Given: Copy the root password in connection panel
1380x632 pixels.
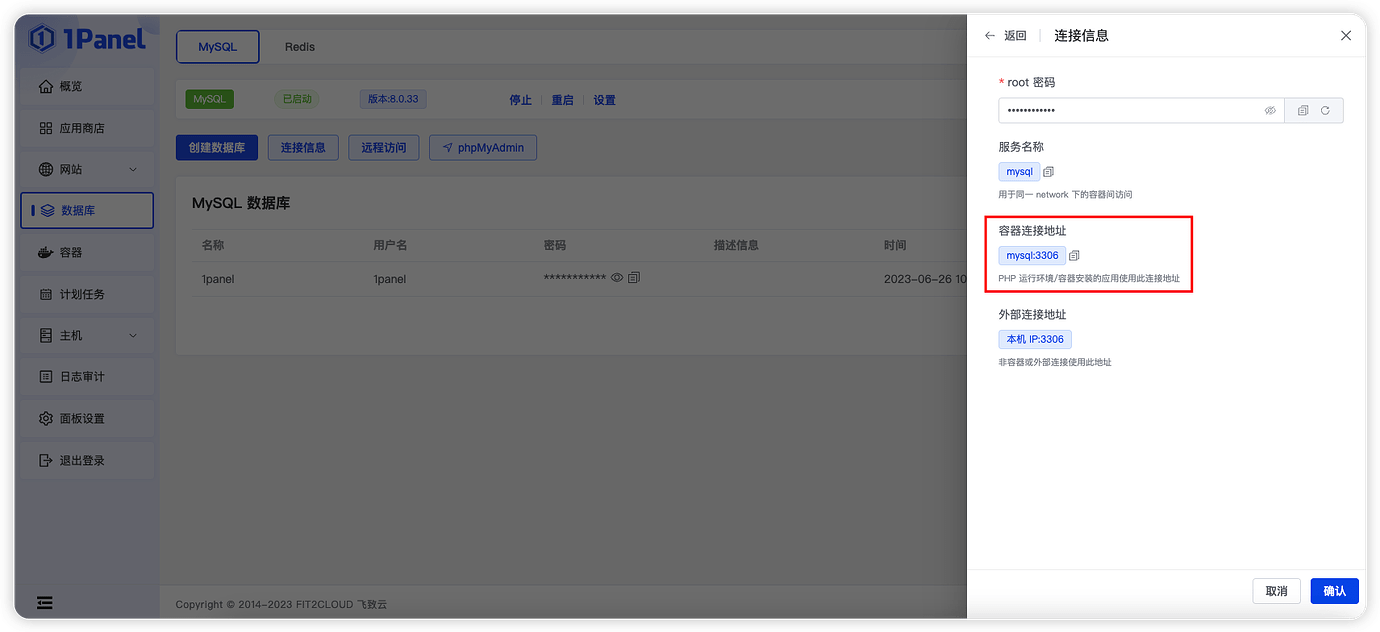Looking at the screenshot, I should [x=1303, y=110].
